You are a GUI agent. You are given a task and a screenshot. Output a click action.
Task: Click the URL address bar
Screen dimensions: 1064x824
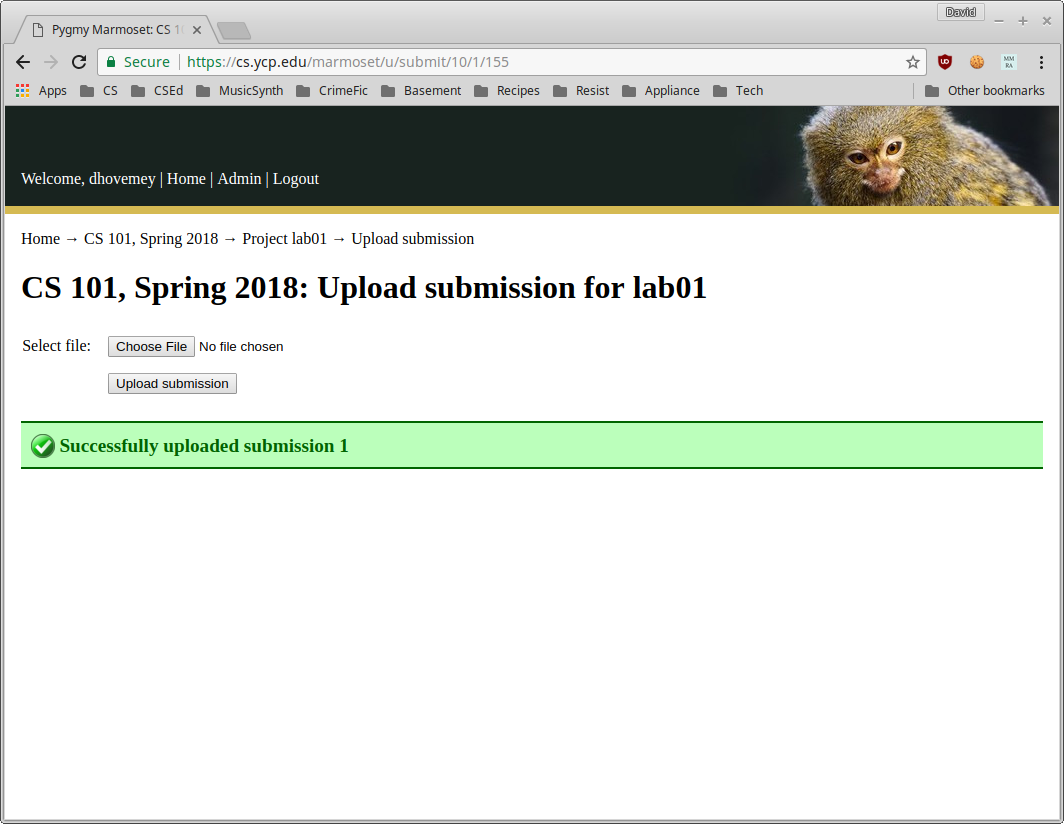click(502, 62)
